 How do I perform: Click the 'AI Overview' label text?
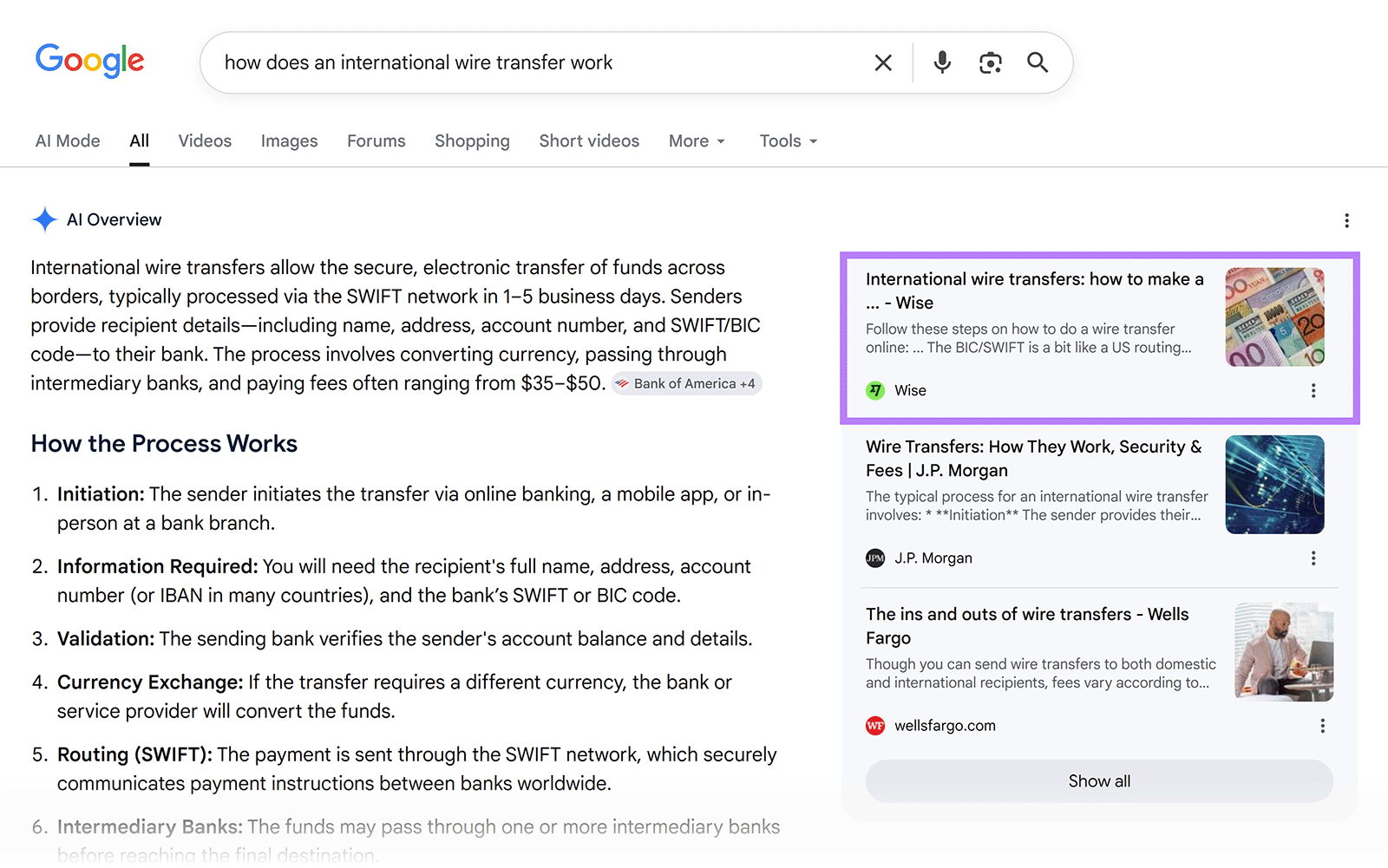115,219
